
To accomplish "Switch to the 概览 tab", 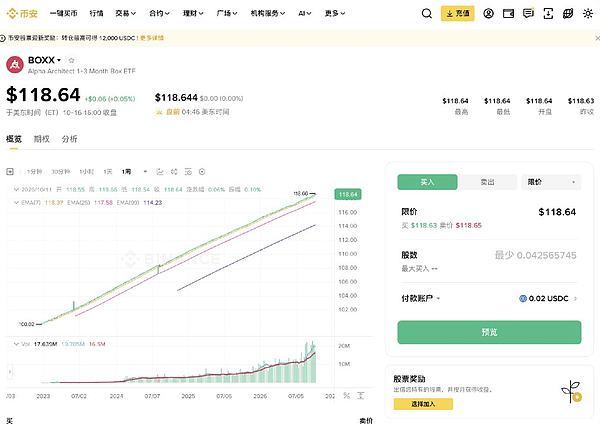I will (x=14, y=139).
